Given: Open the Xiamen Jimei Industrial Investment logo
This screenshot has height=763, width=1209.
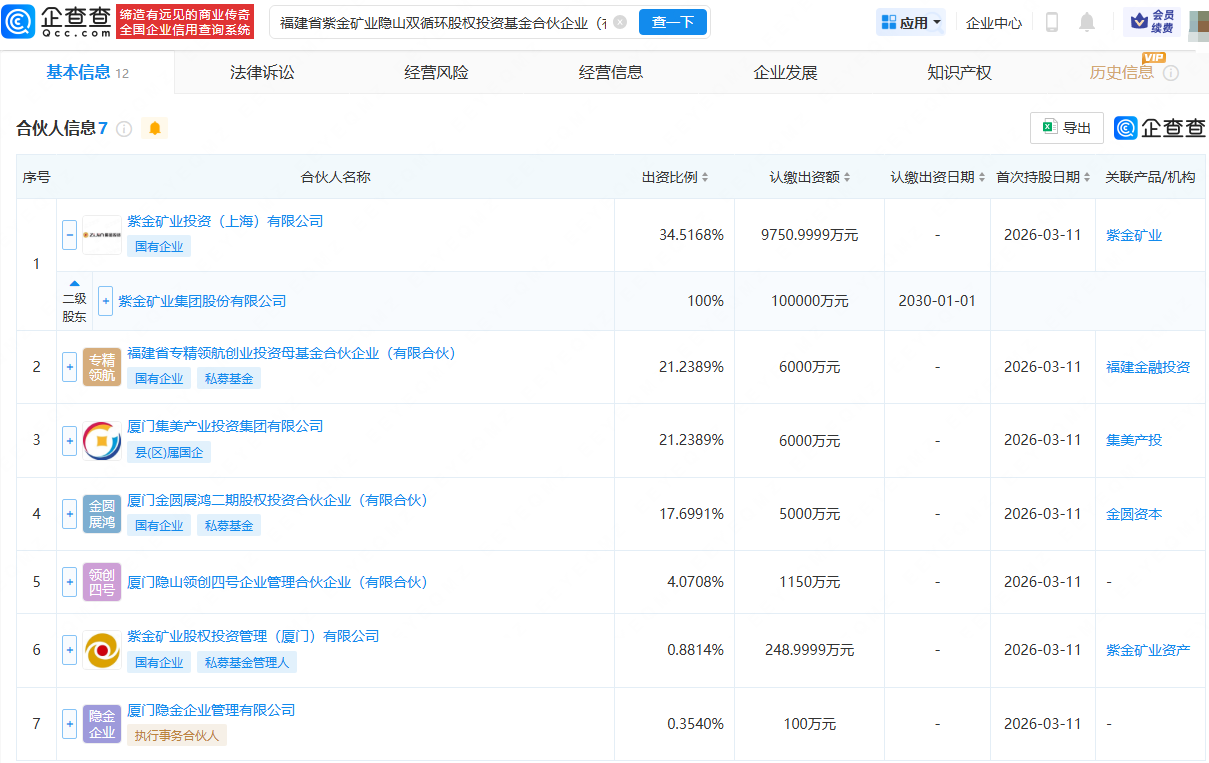Looking at the screenshot, I should pos(102,440).
